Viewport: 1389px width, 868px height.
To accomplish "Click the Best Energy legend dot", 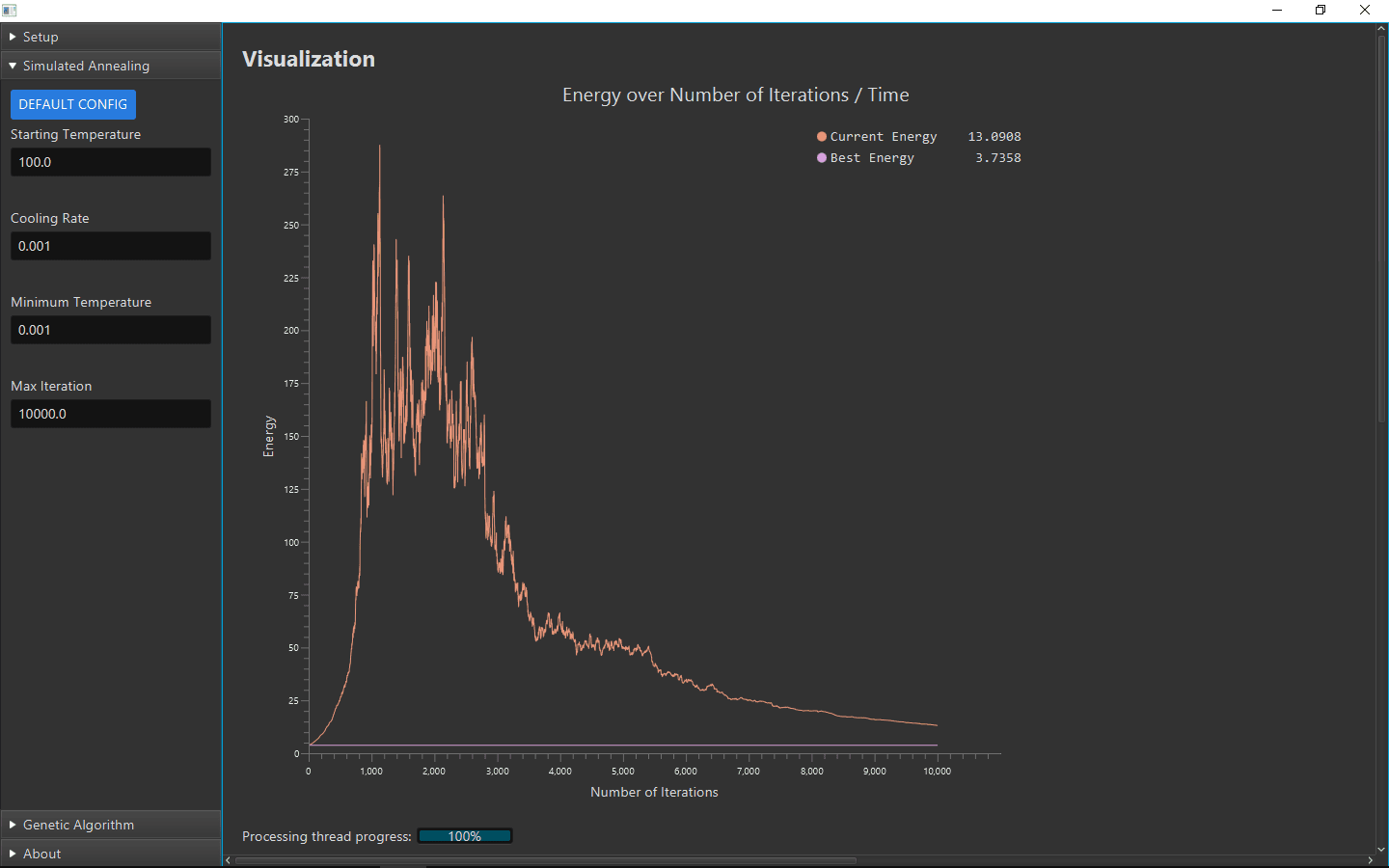I will [x=822, y=158].
